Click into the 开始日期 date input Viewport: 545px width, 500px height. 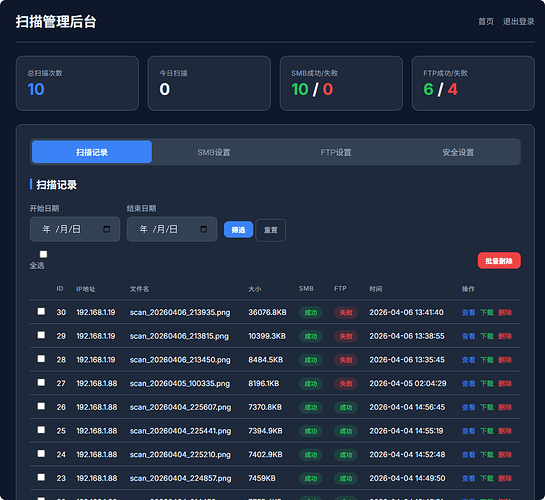[x=75, y=229]
